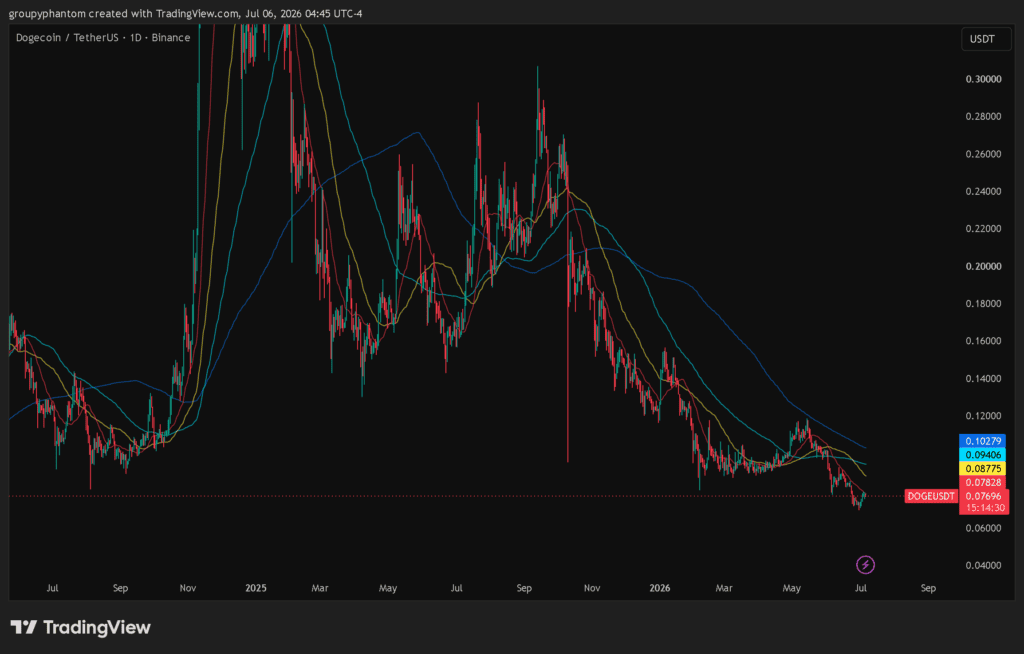This screenshot has height=654, width=1024.
Task: Click the 0.26000 price axis level
Action: click(x=984, y=154)
